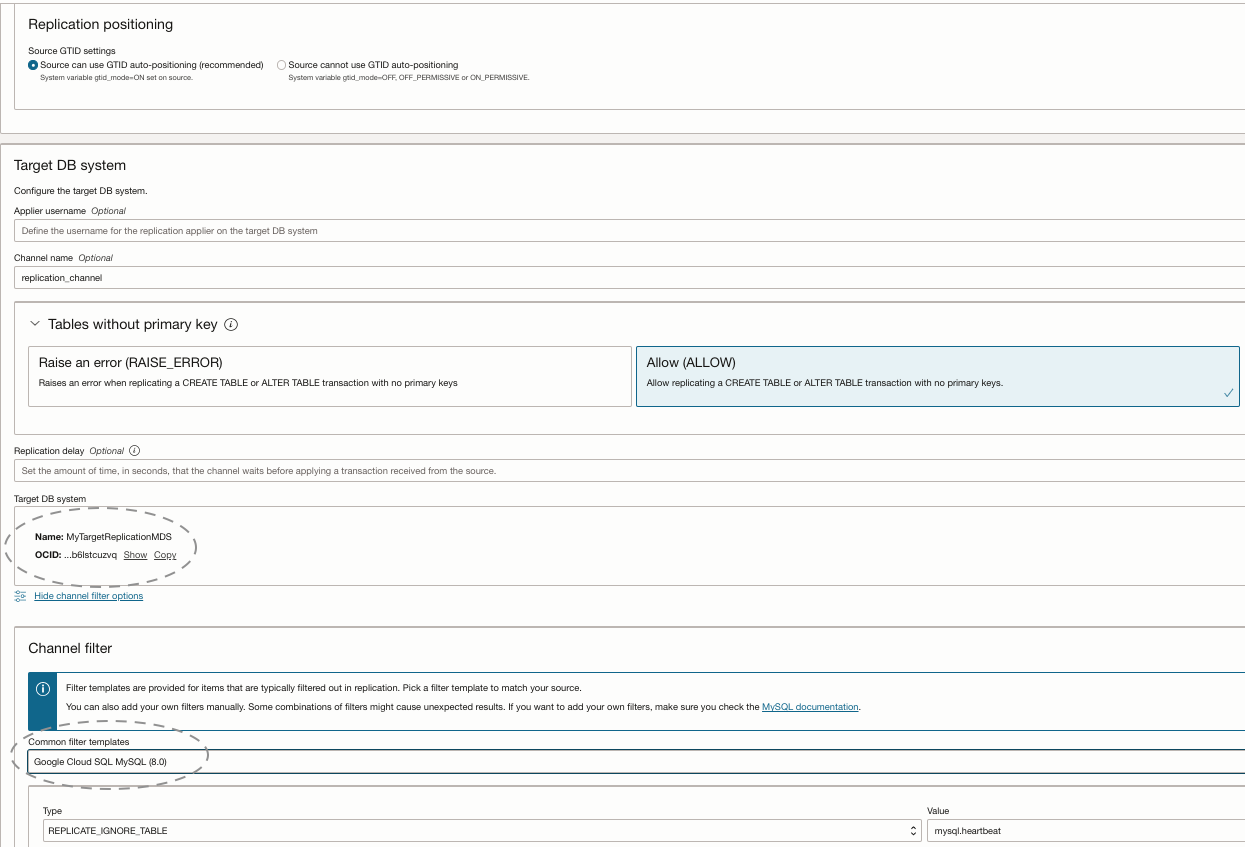
Task: Collapse the Tables without primary key section
Action: (35, 324)
